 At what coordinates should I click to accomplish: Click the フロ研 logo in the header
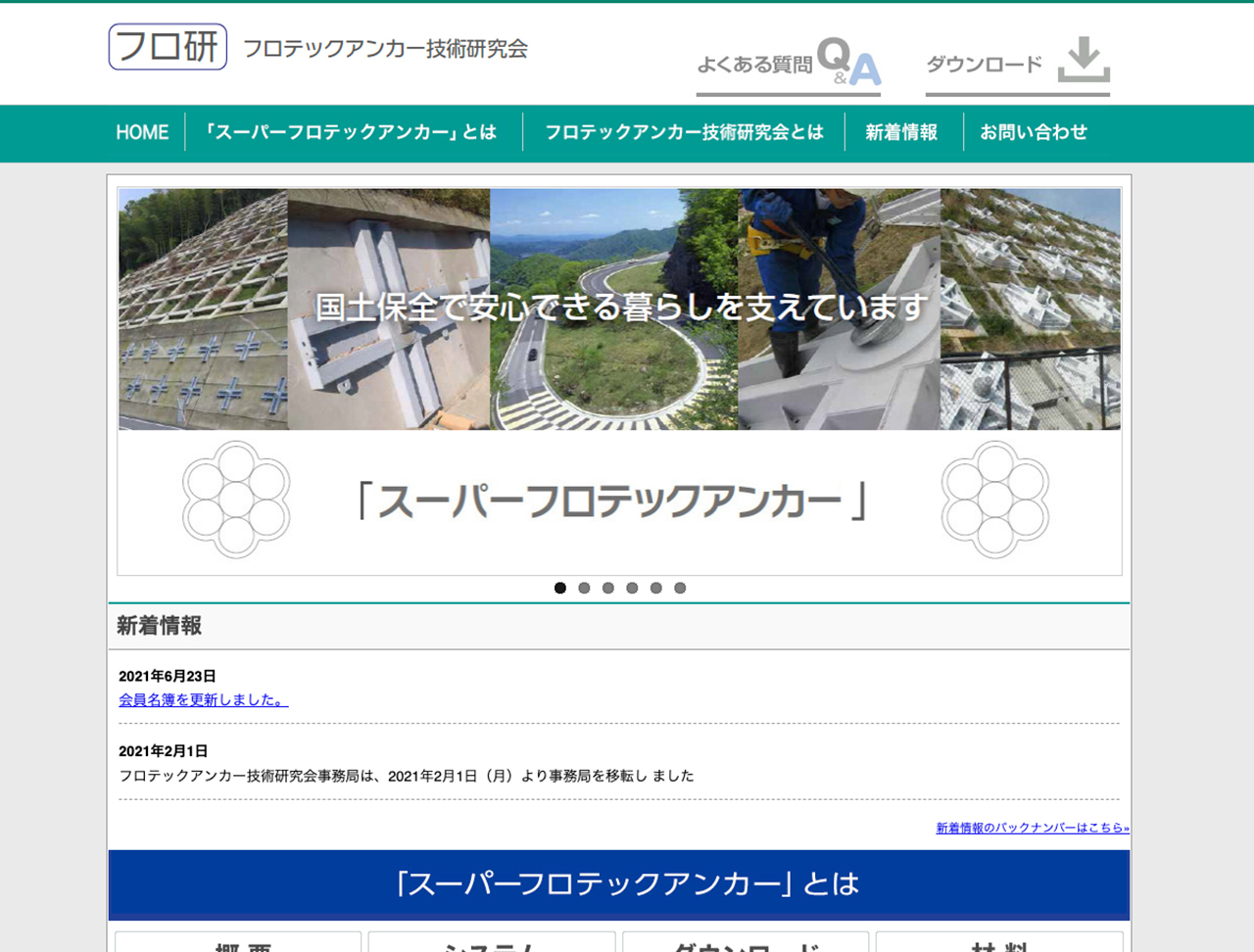point(168,47)
